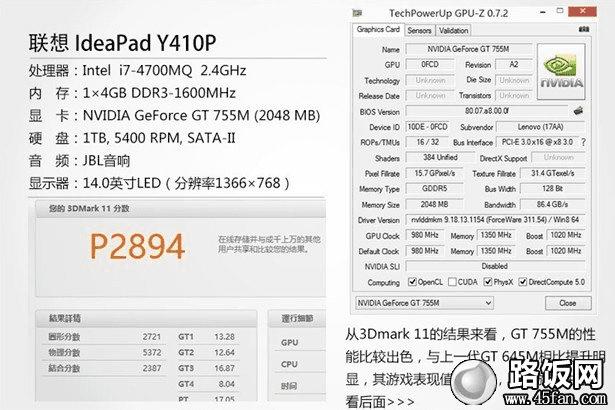Click the Close button in GPU-Z
Screen dimensions: 615x410
coord(568,303)
